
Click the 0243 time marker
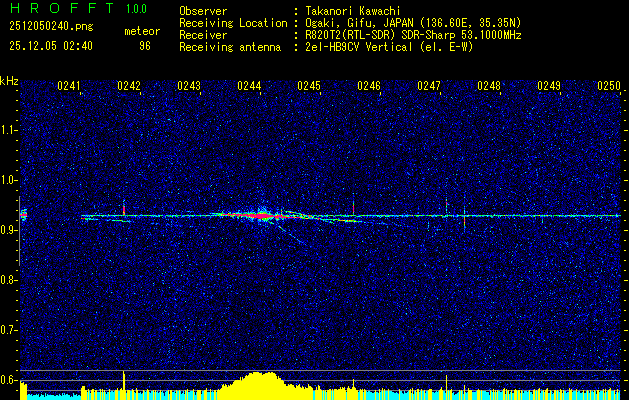[189, 86]
